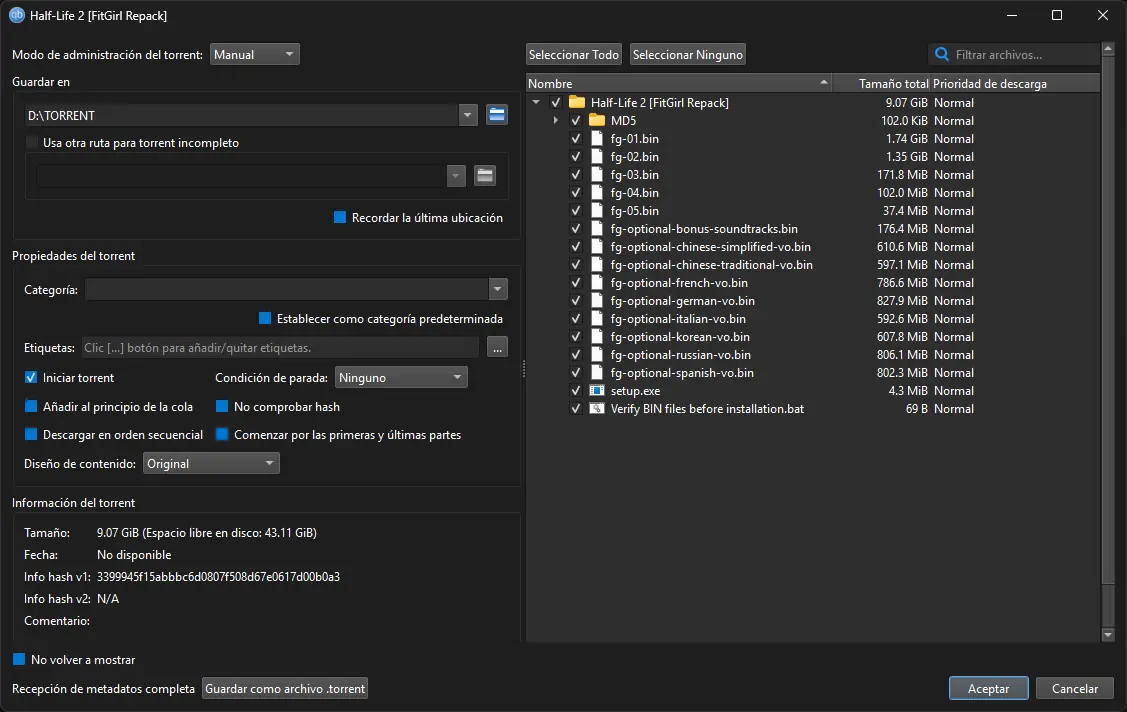Image resolution: width=1127 pixels, height=712 pixels.
Task: Click the MD5 folder icon
Action: [x=597, y=121]
